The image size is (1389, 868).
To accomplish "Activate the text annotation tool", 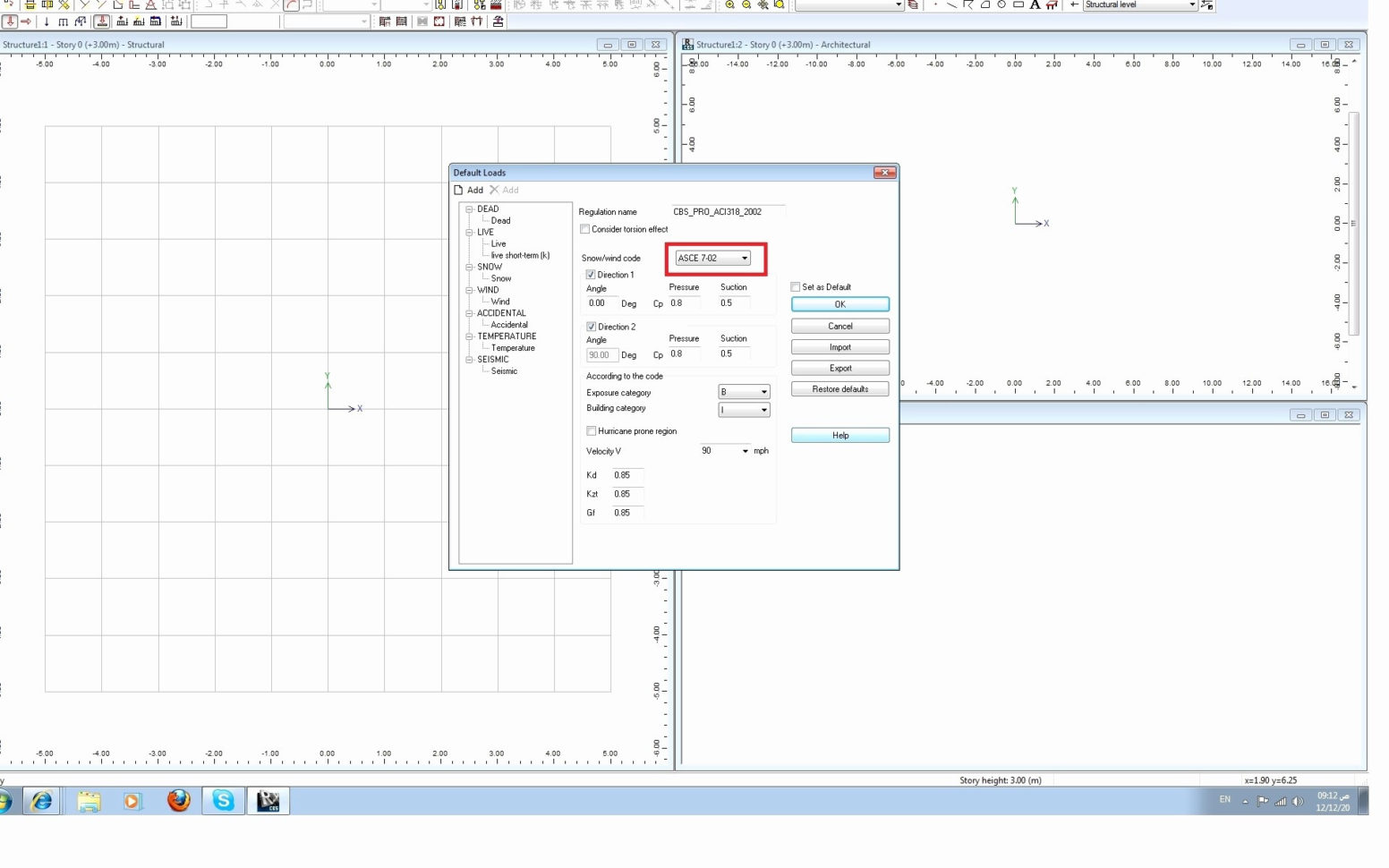I will pos(1035,5).
